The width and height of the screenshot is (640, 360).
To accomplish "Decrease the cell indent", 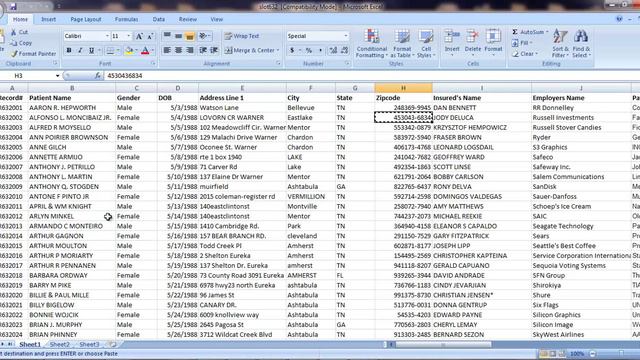I will (203, 50).
